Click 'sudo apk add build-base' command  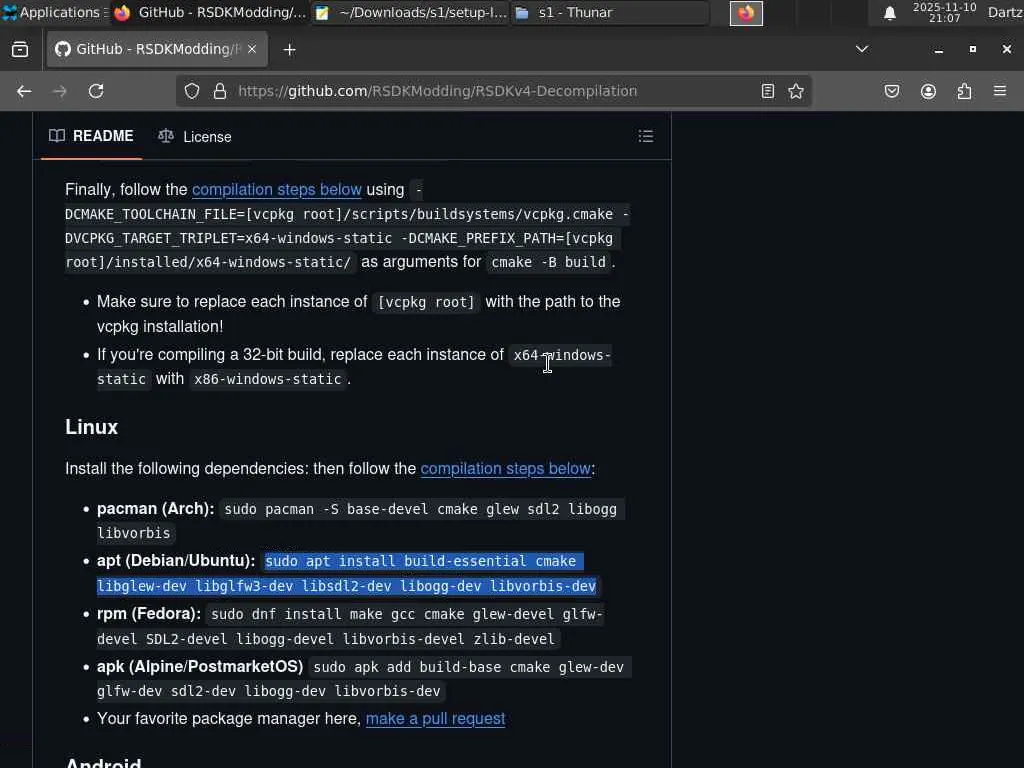point(364,679)
